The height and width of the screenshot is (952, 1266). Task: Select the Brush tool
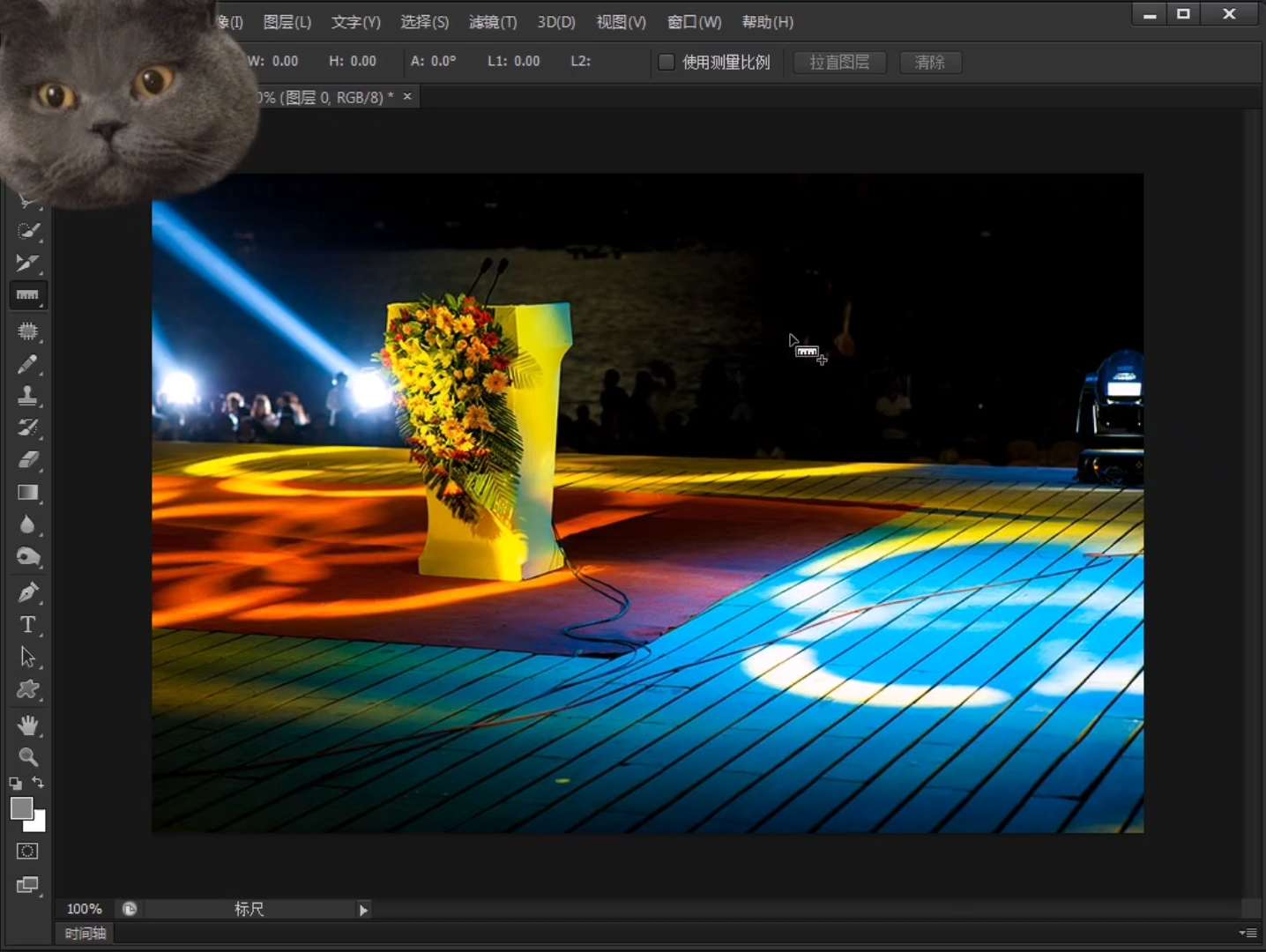(27, 363)
